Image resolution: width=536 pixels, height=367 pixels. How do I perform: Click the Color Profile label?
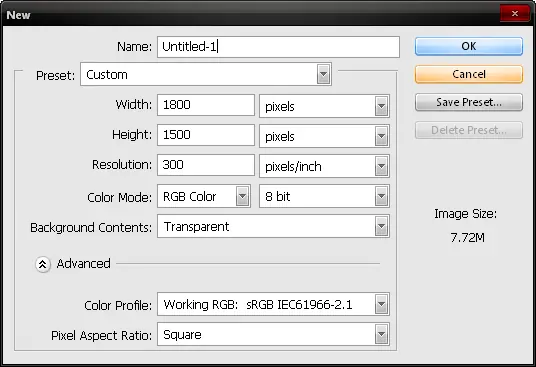pyautogui.click(x=118, y=305)
